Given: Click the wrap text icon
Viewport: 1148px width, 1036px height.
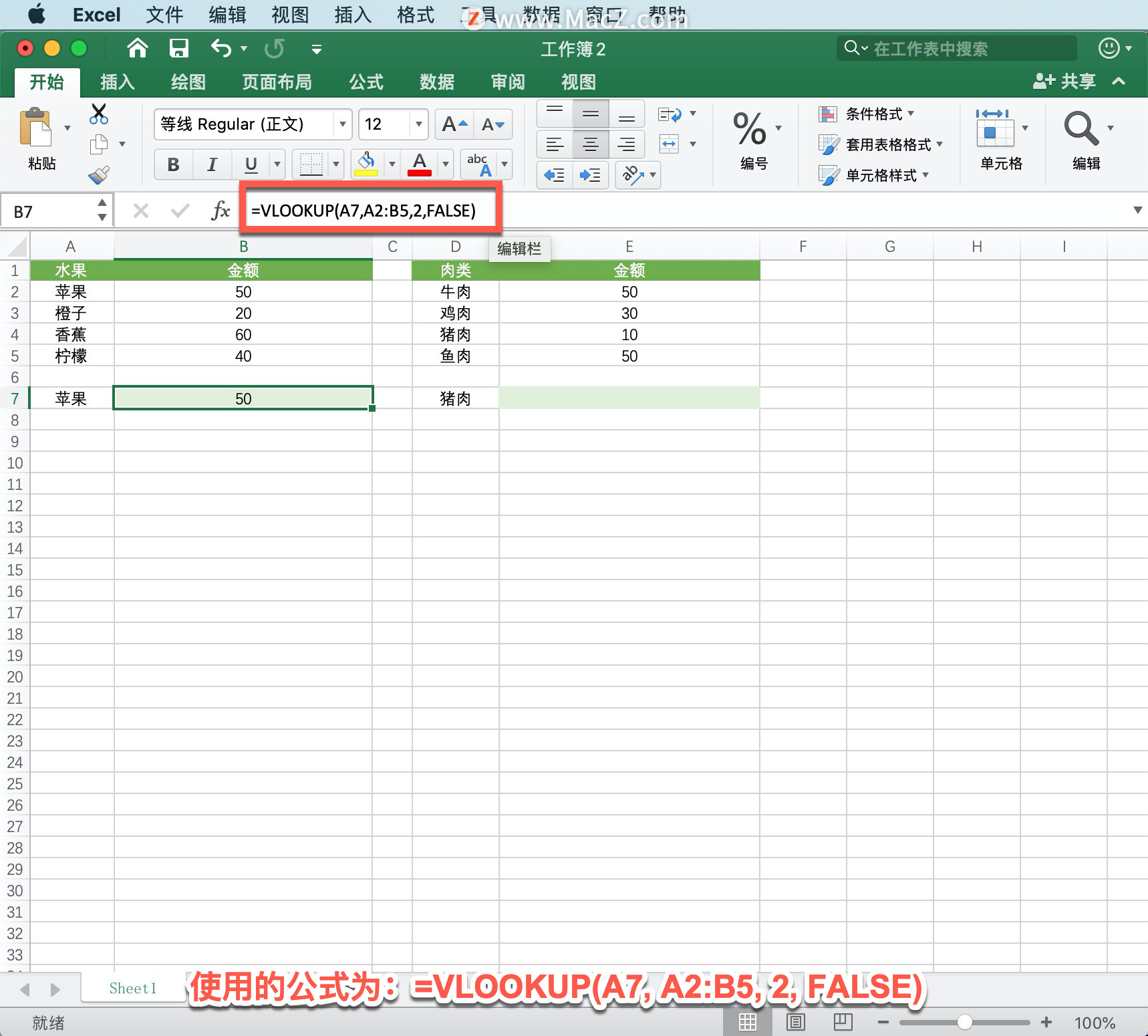Looking at the screenshot, I should tap(670, 114).
